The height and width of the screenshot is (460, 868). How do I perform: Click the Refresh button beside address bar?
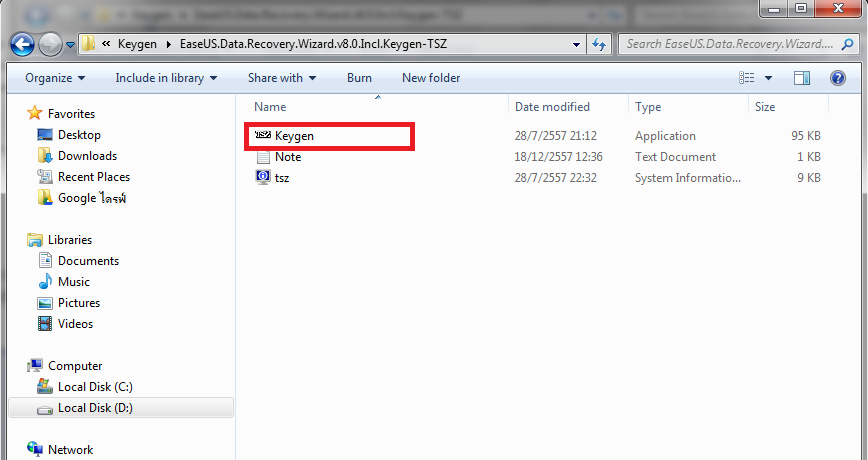tap(598, 44)
